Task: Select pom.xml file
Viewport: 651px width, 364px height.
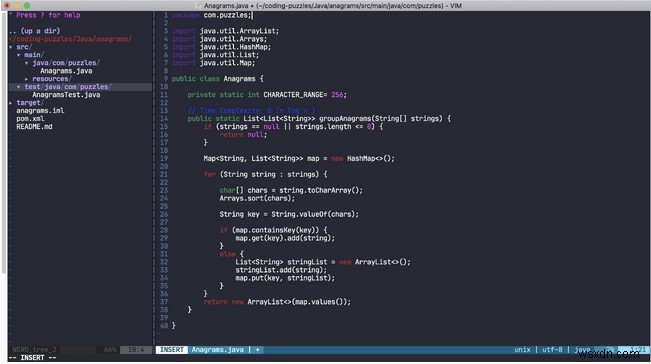Action: tap(30, 119)
